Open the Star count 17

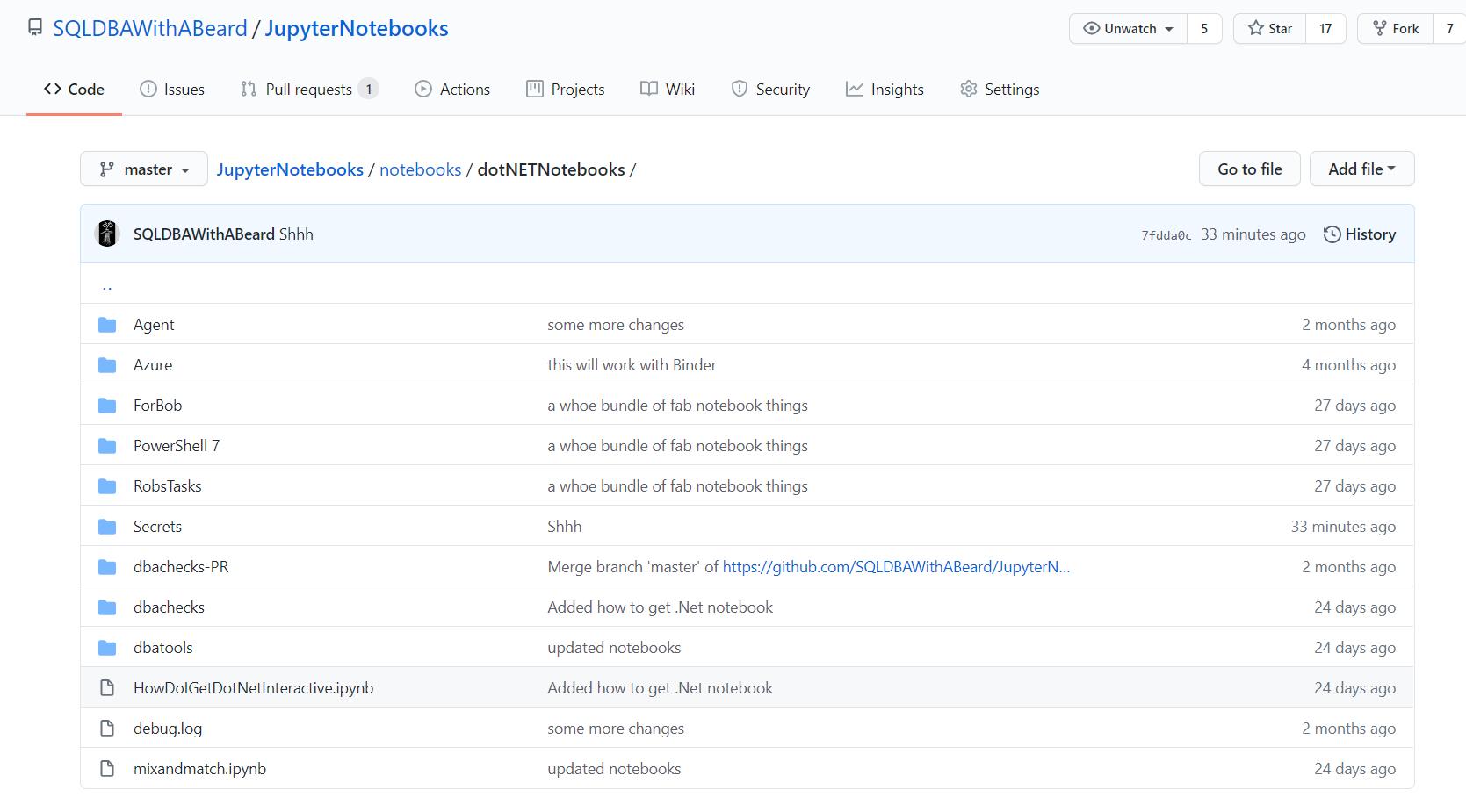tap(1325, 28)
